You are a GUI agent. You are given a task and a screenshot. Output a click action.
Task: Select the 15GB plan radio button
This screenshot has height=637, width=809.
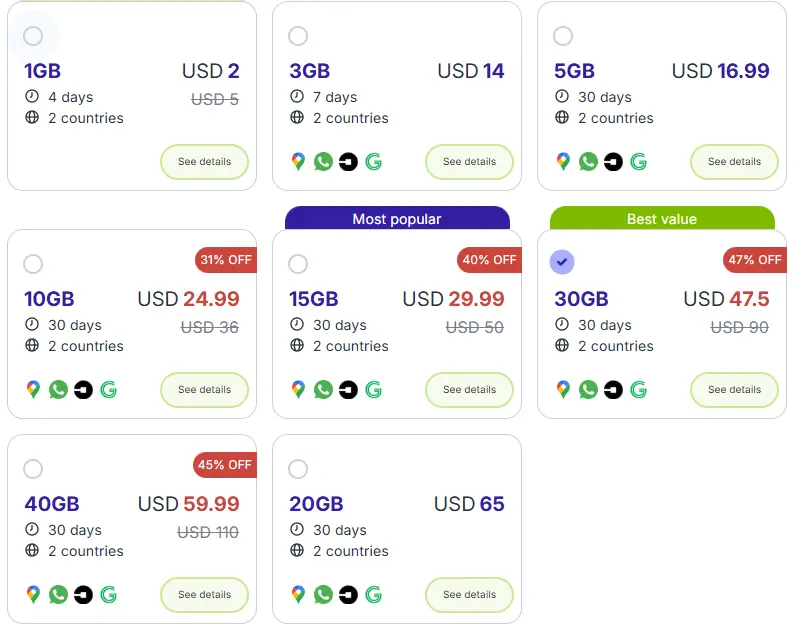point(298,264)
